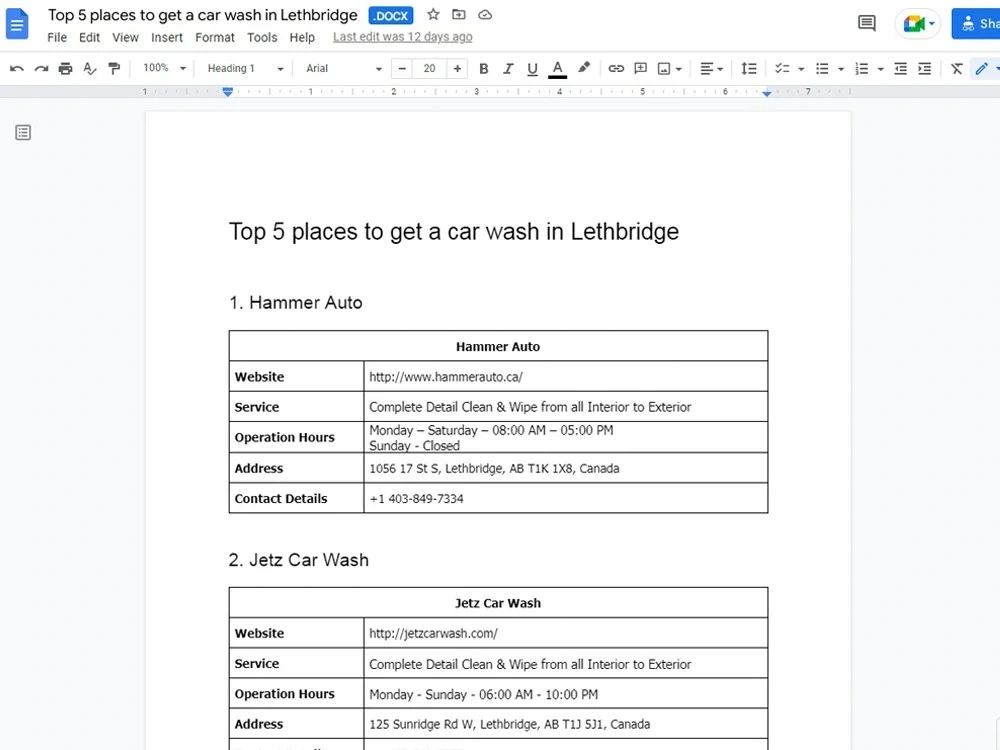Click the document title in the header

(203, 15)
